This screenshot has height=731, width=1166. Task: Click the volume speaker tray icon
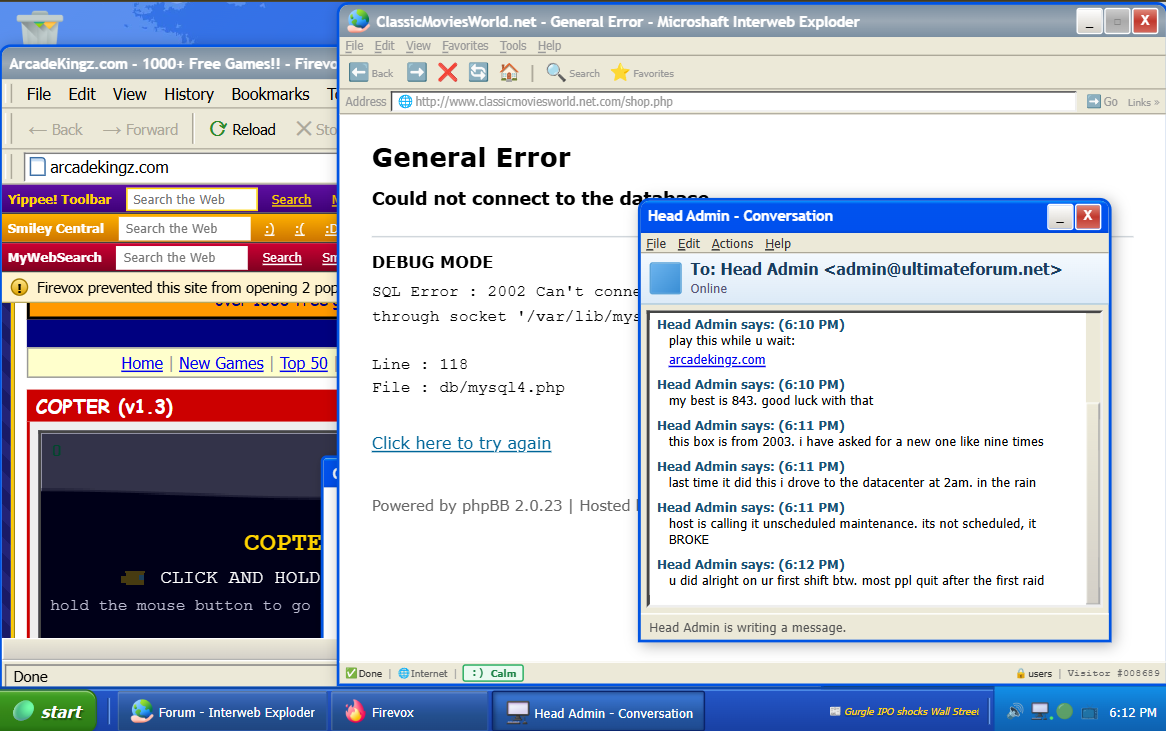pos(1014,712)
